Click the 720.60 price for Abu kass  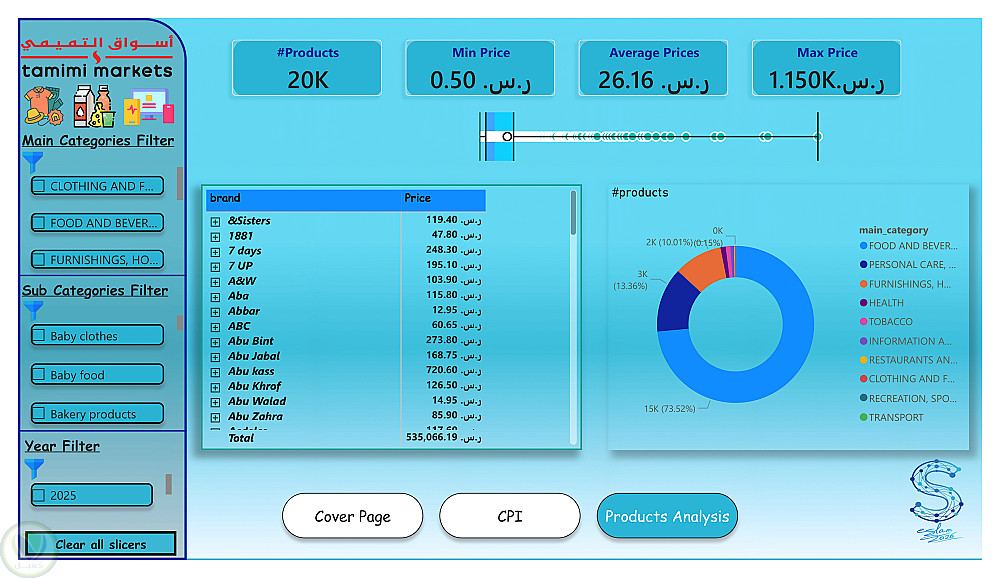tap(453, 370)
